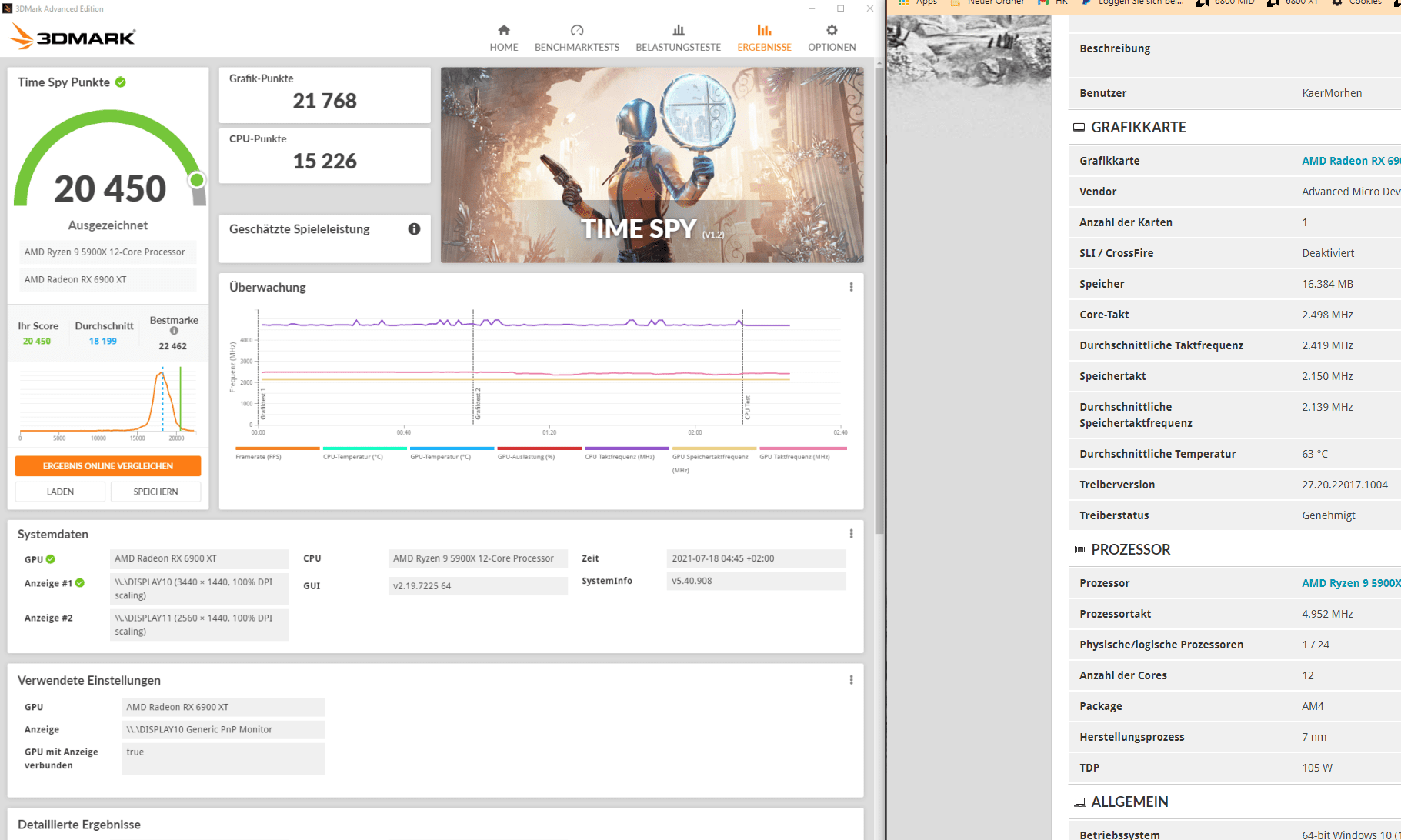Screen dimensions: 1401x840
Task: Select the ERGEBNISSE tab
Action: coord(764,38)
